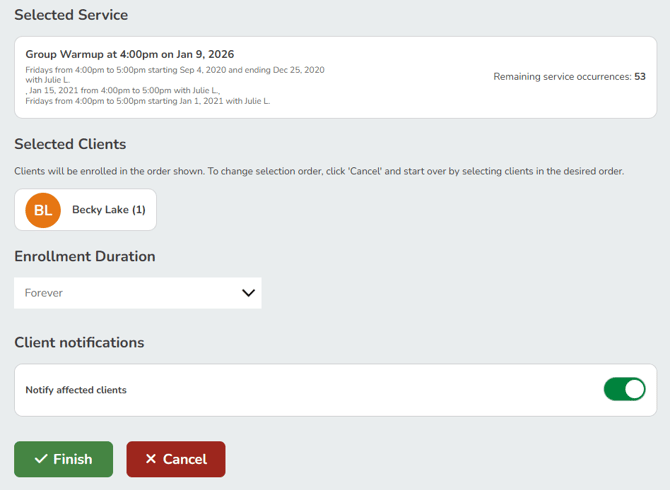Click the remaining service occurrences count 53
The height and width of the screenshot is (490, 670).
pos(639,77)
